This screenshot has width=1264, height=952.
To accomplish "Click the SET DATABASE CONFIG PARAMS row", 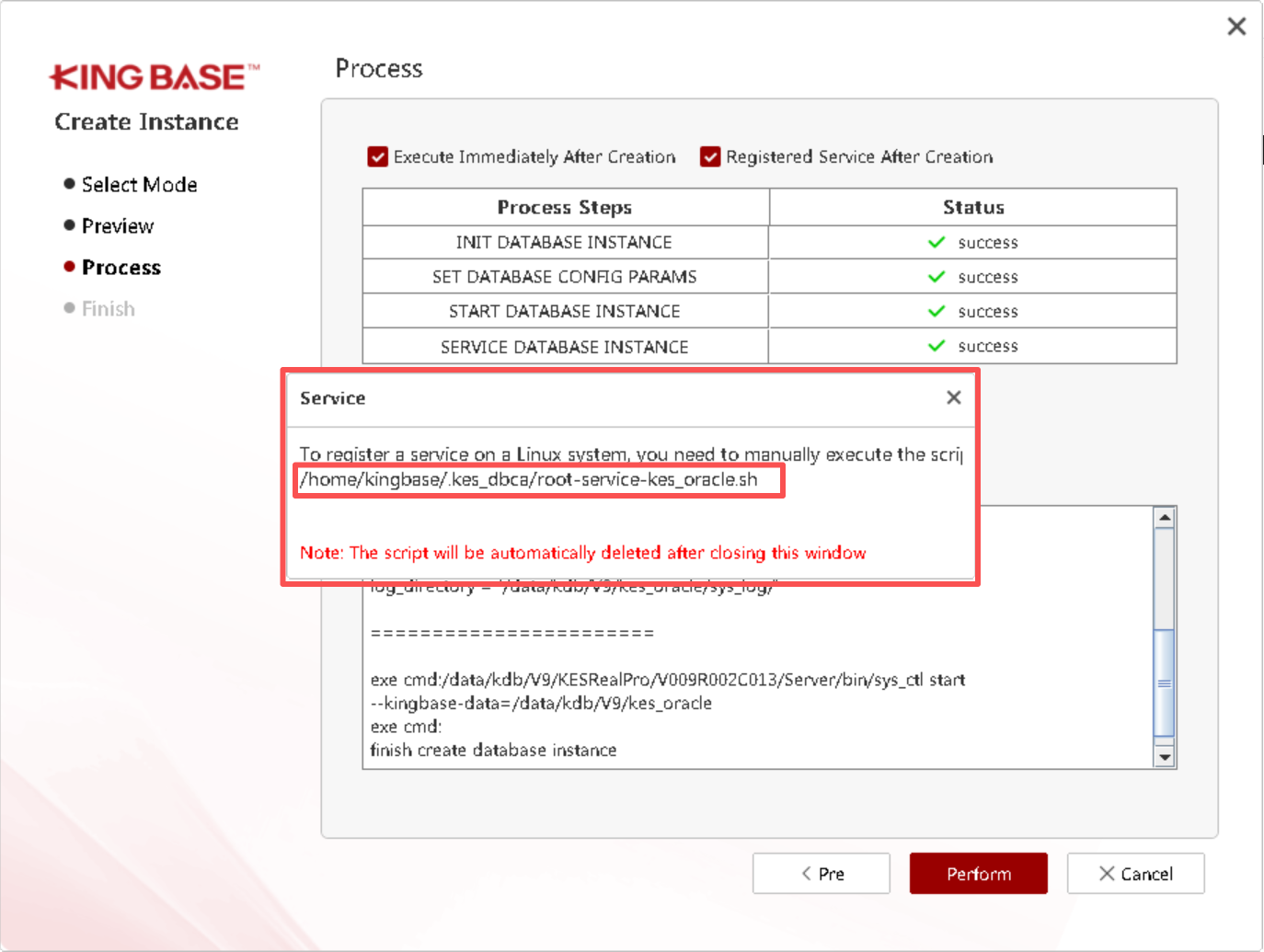I will (x=770, y=276).
